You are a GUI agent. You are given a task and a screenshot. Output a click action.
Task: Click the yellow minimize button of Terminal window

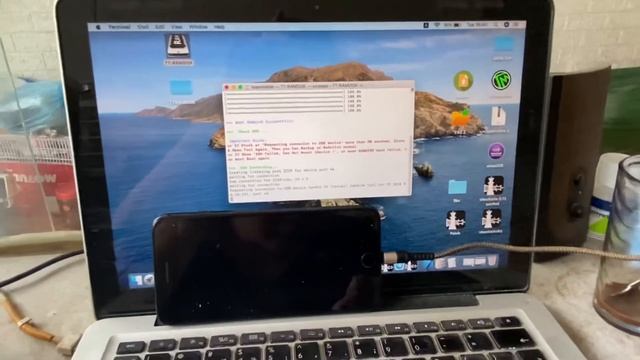pyautogui.click(x=234, y=87)
